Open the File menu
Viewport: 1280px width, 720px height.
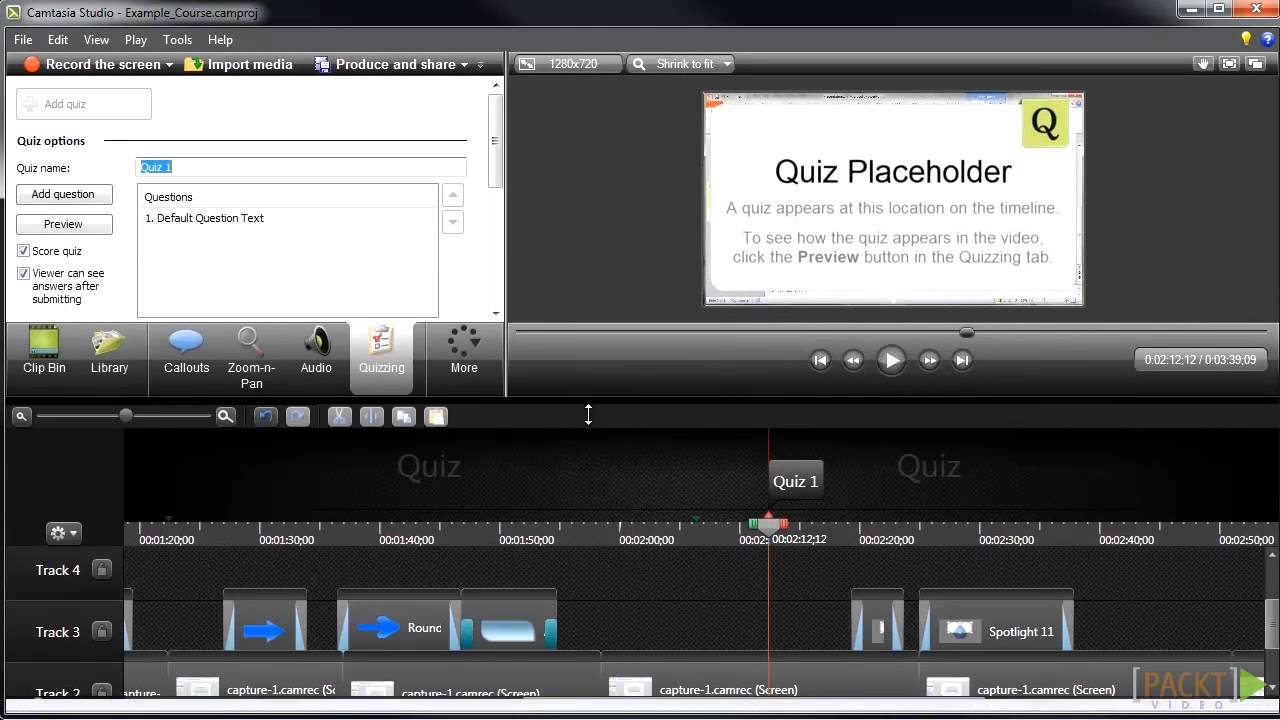(x=23, y=40)
